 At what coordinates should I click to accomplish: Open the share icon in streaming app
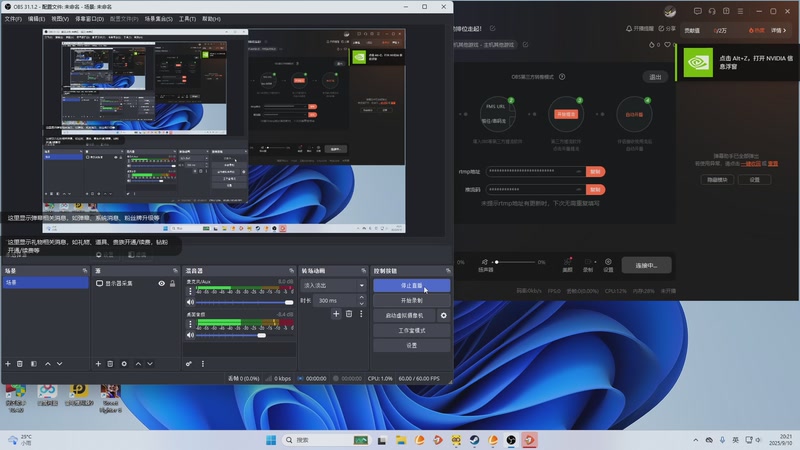pyautogui.click(x=666, y=29)
